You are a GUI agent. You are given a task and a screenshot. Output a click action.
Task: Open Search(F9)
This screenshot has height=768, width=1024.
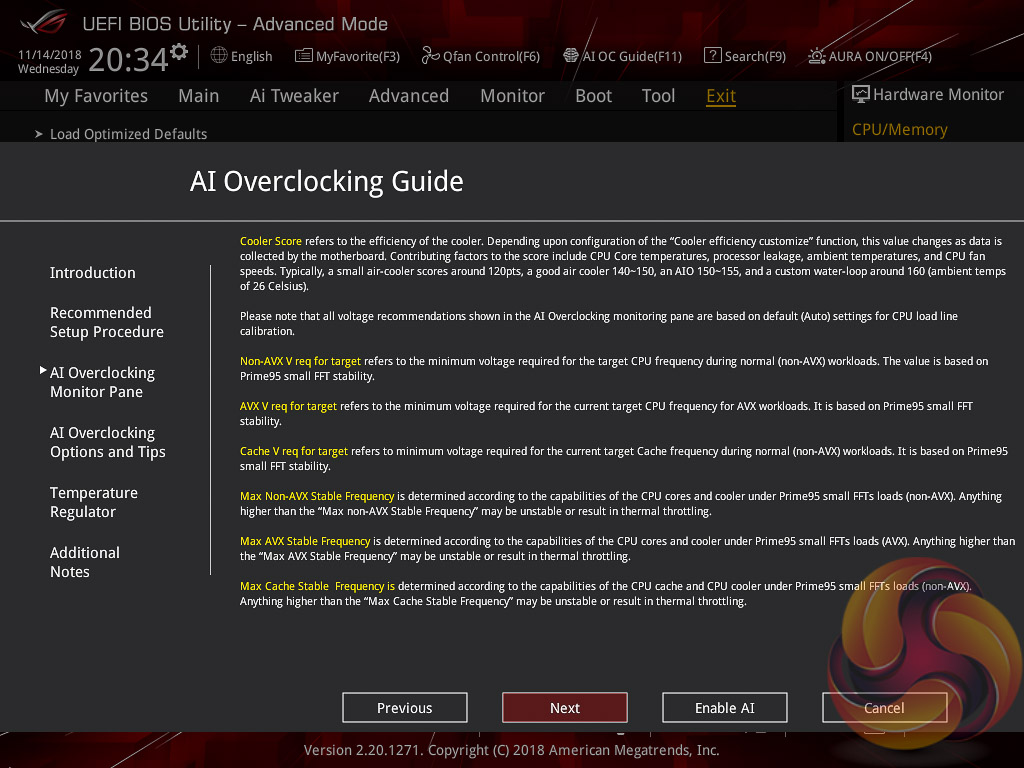755,57
